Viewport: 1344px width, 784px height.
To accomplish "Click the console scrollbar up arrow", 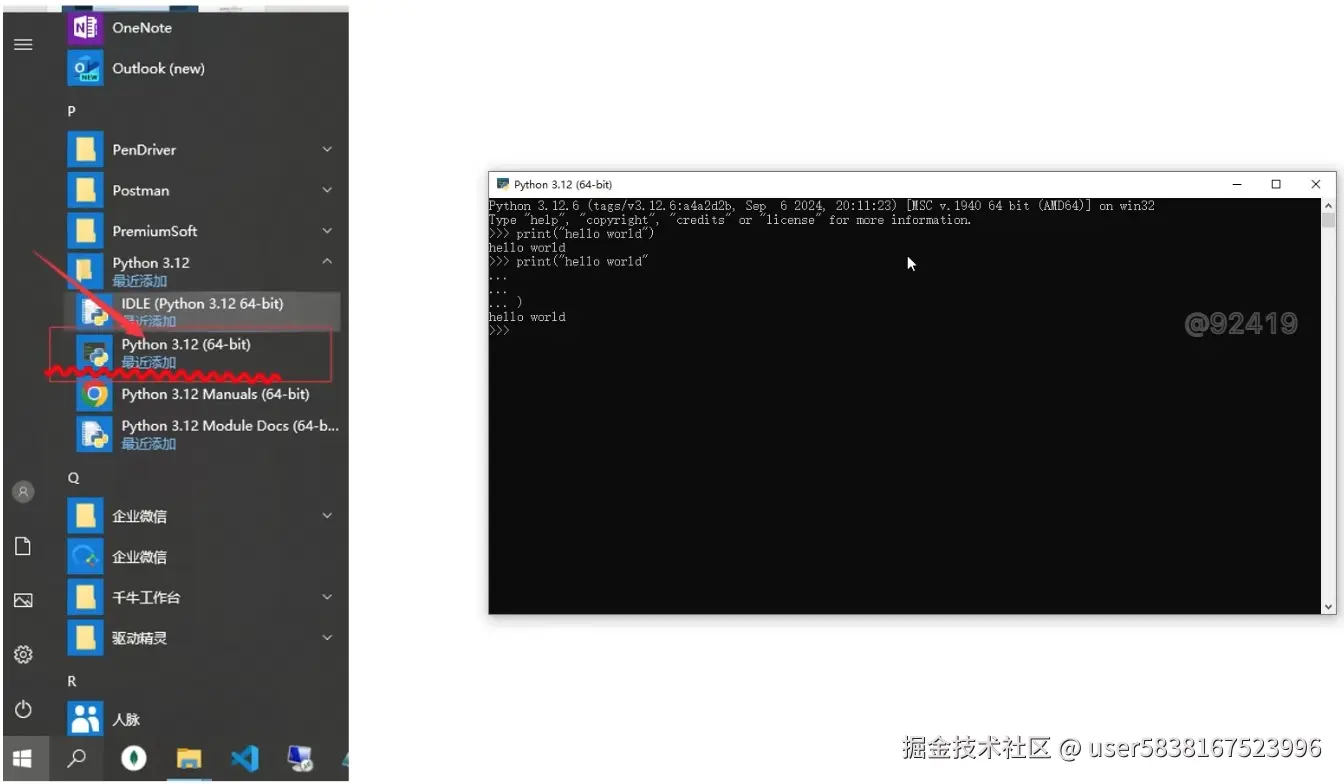I will (1328, 205).
